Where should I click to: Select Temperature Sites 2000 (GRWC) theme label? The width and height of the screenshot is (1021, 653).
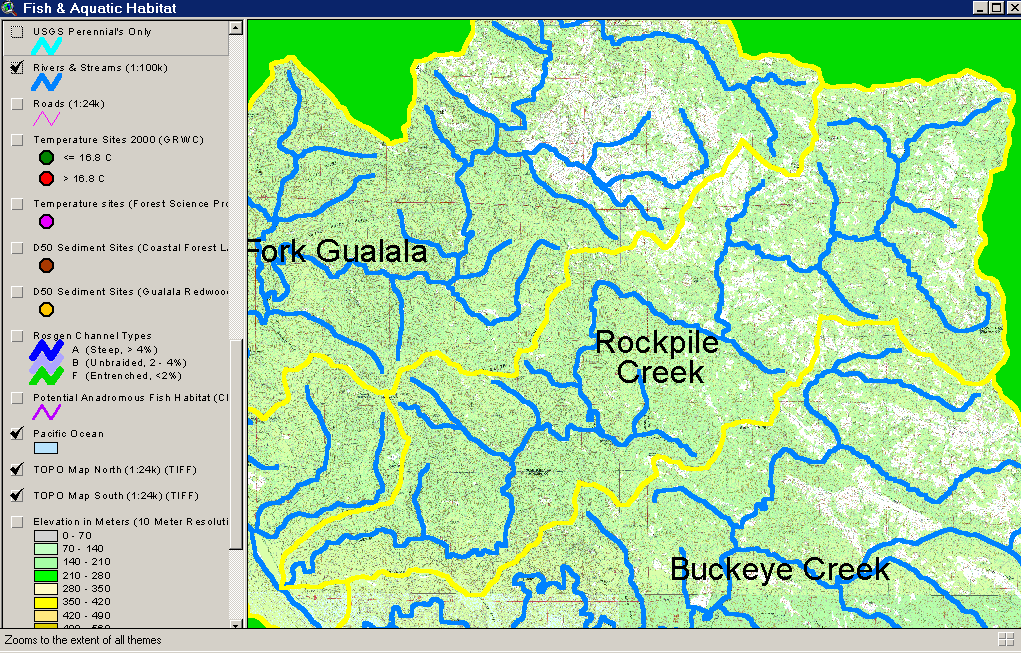pyautogui.click(x=119, y=140)
